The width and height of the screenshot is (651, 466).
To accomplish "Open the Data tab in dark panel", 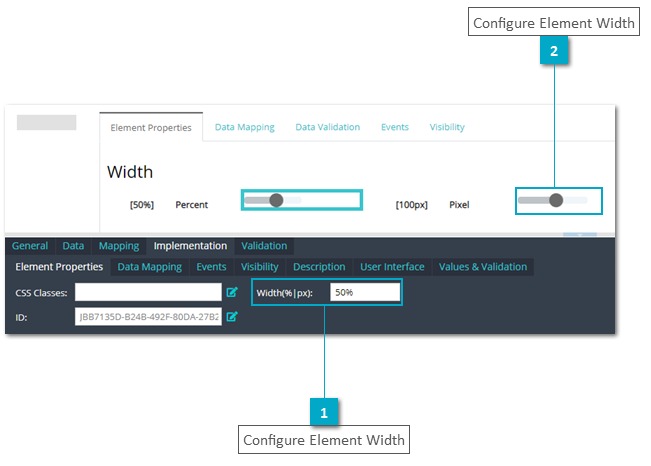I will (x=73, y=246).
